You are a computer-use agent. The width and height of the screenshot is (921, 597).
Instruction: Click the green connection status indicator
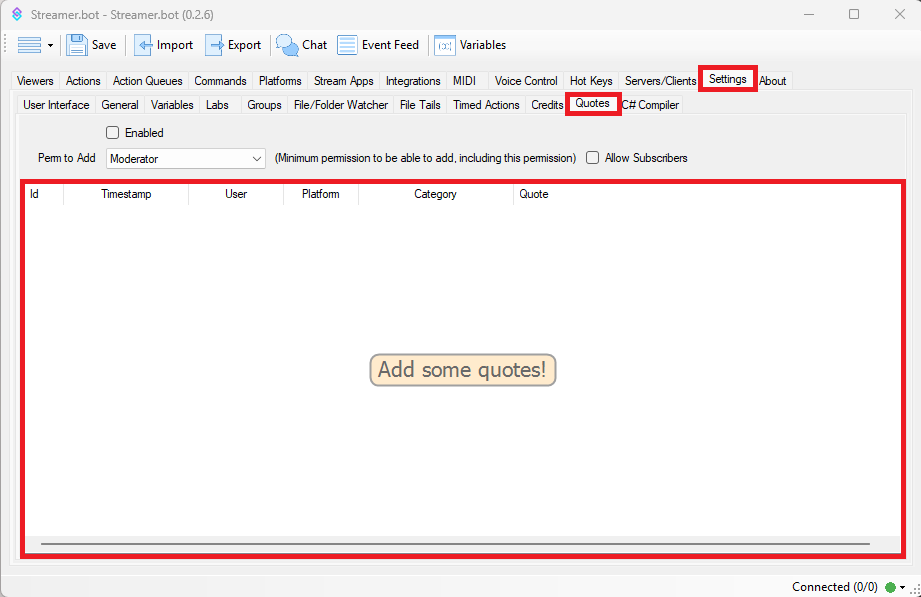(x=890, y=587)
